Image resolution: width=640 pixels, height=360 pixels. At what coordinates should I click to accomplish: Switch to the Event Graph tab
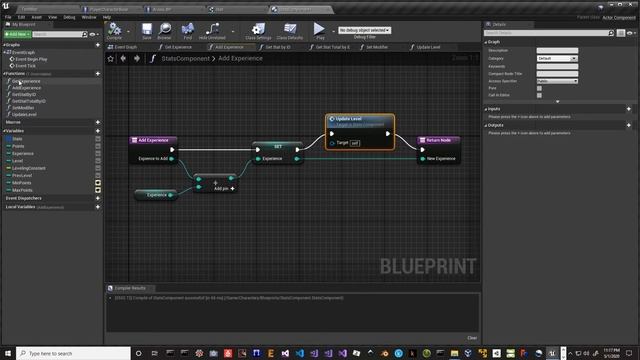(x=122, y=47)
